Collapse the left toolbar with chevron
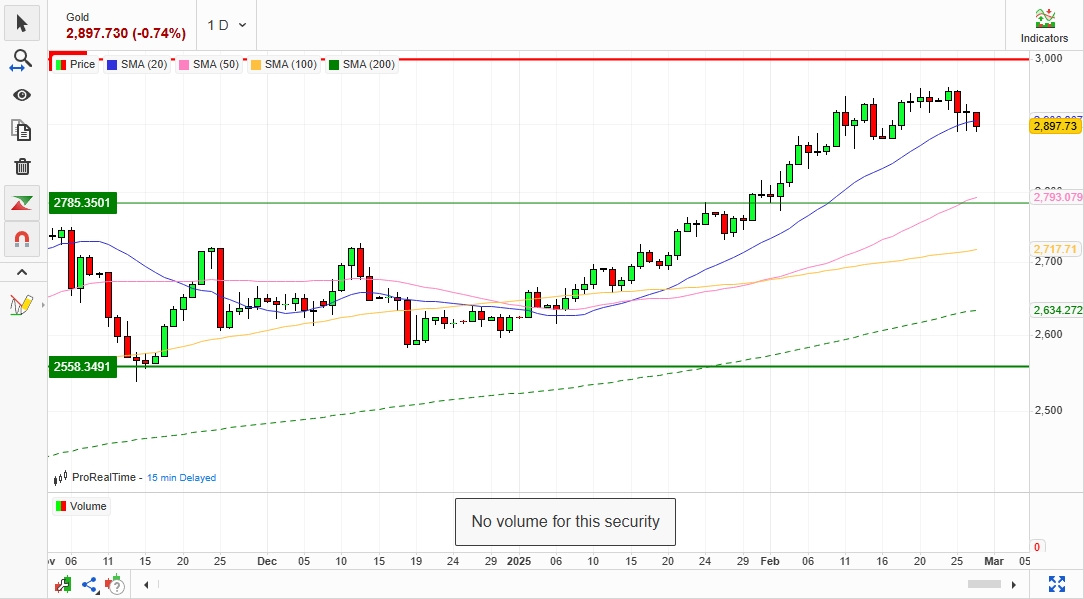 tap(22, 272)
